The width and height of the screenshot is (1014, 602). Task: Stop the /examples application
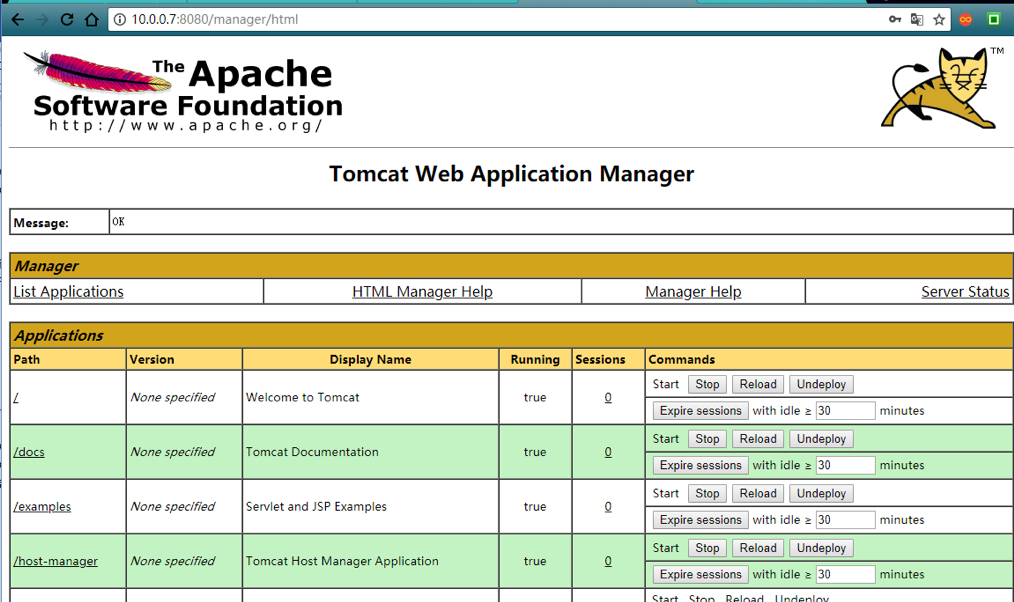coord(707,493)
